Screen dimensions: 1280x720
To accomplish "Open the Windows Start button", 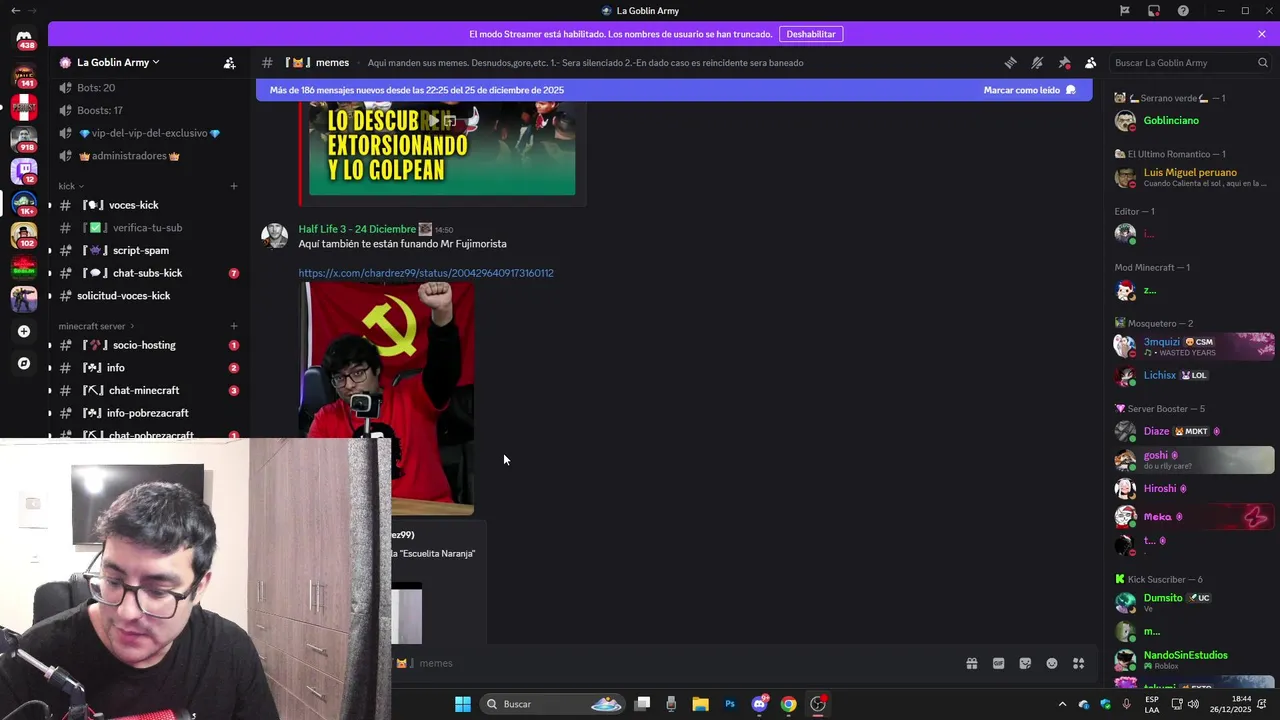I will (x=462, y=704).
